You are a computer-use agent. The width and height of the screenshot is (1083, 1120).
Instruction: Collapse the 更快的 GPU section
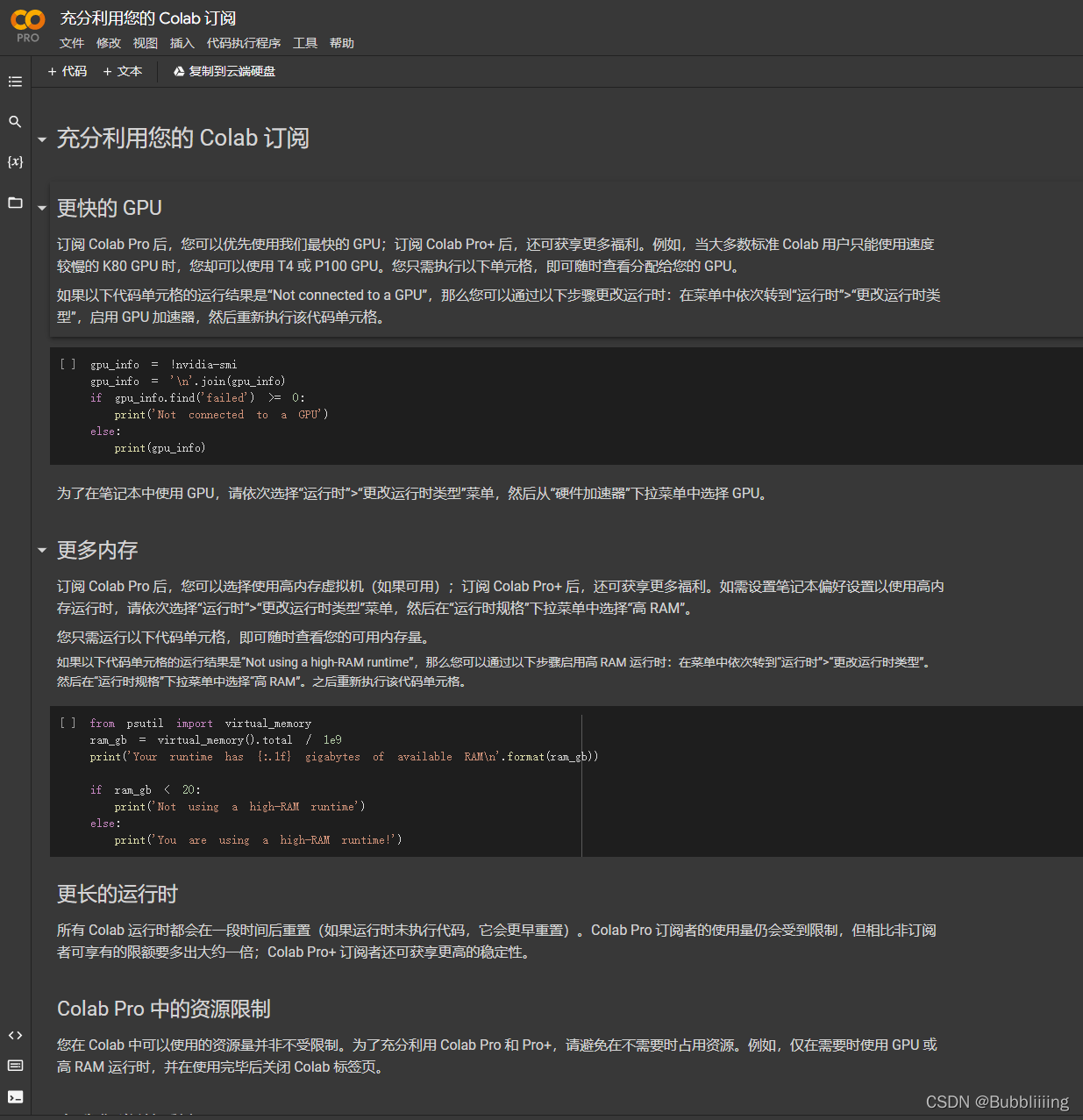[x=41, y=208]
